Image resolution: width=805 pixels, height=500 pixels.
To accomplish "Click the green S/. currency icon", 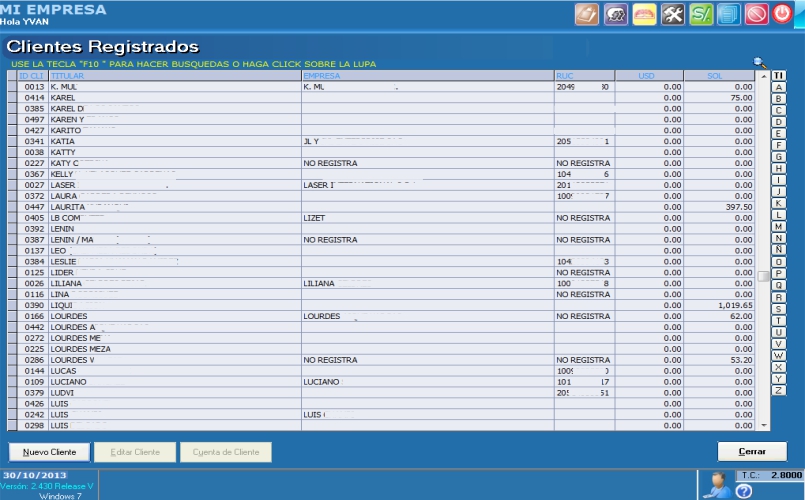I will pyautogui.click(x=701, y=15).
